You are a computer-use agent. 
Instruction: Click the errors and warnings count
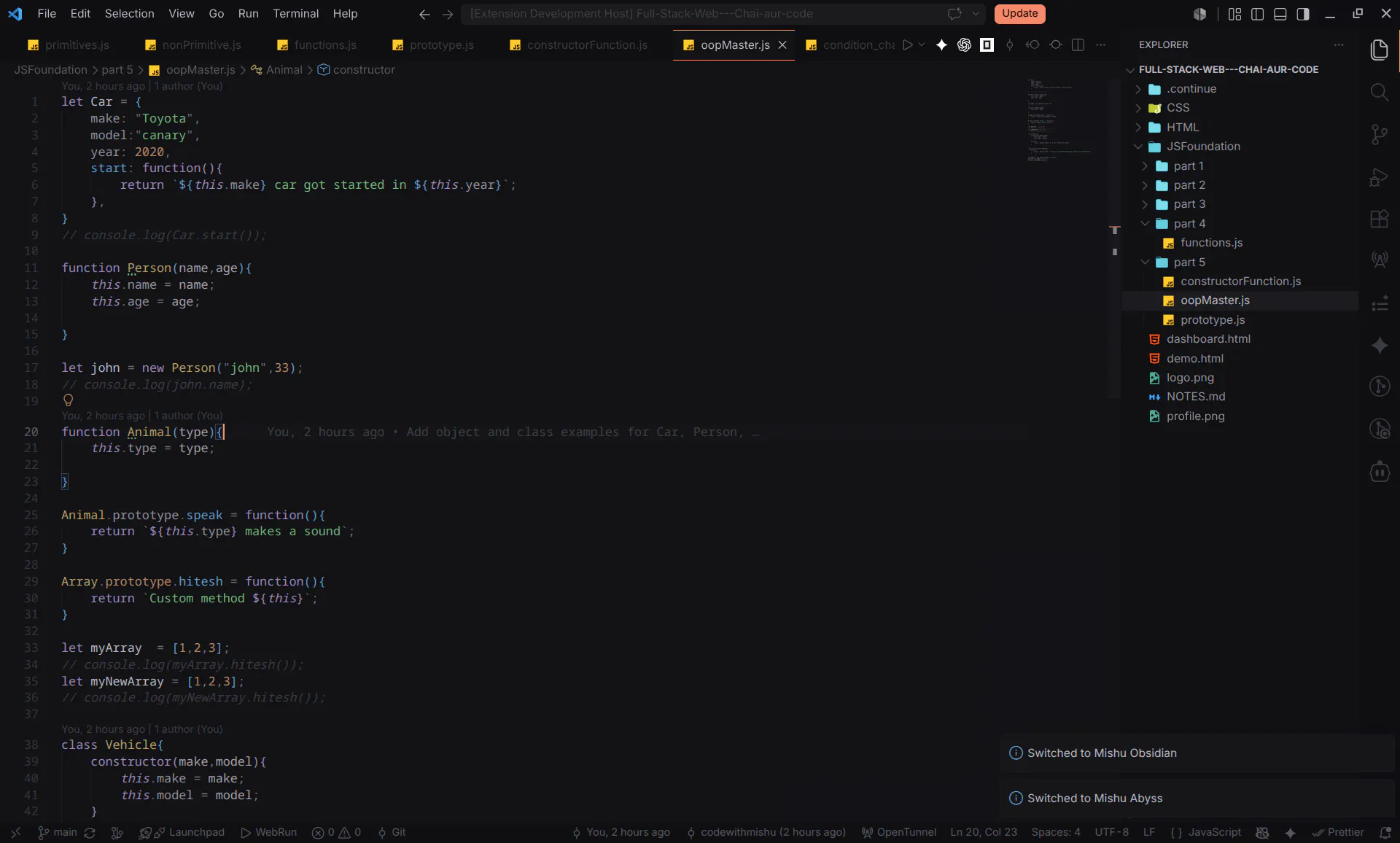coord(336,833)
